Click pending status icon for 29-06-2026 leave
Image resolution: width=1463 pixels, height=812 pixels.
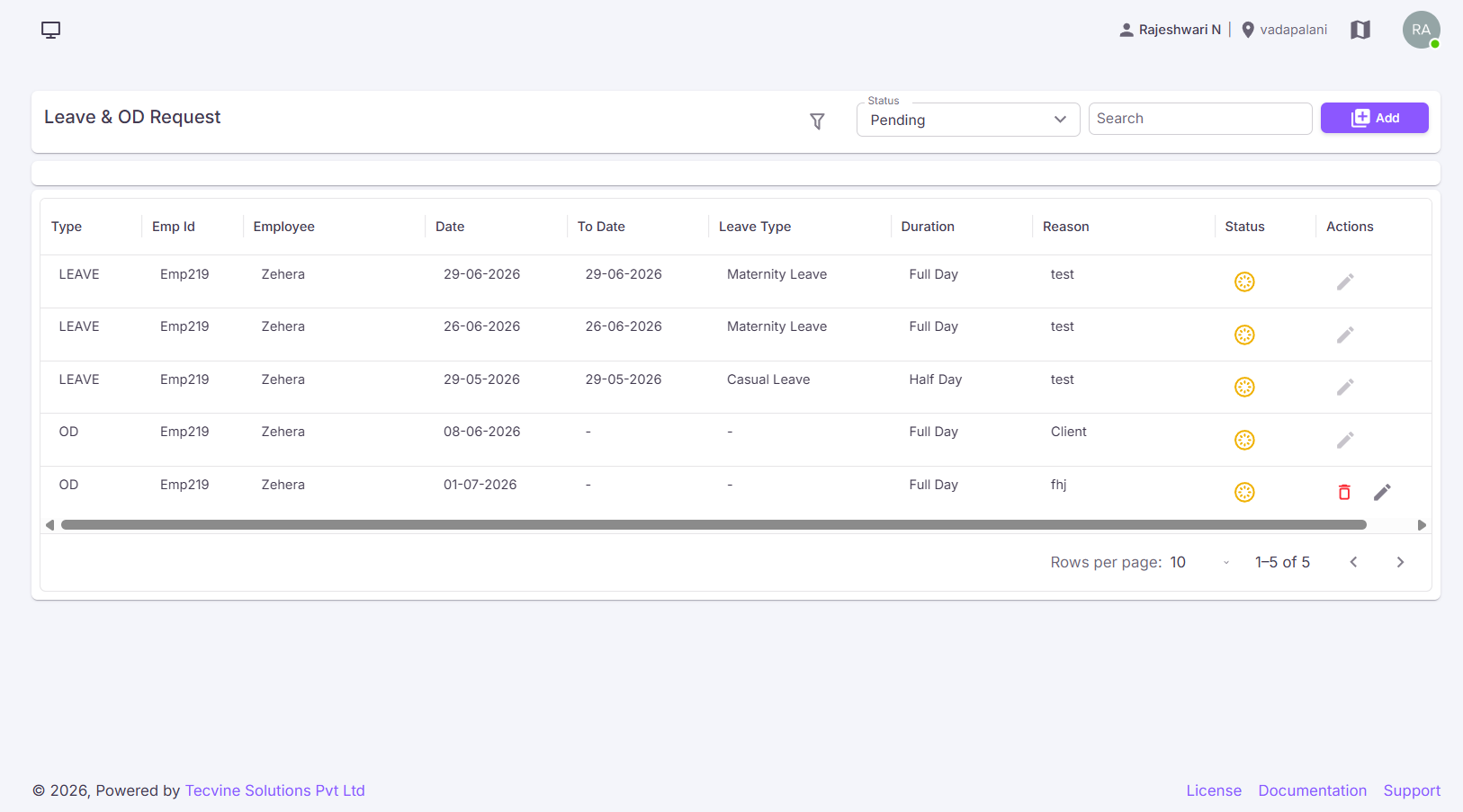click(x=1244, y=281)
